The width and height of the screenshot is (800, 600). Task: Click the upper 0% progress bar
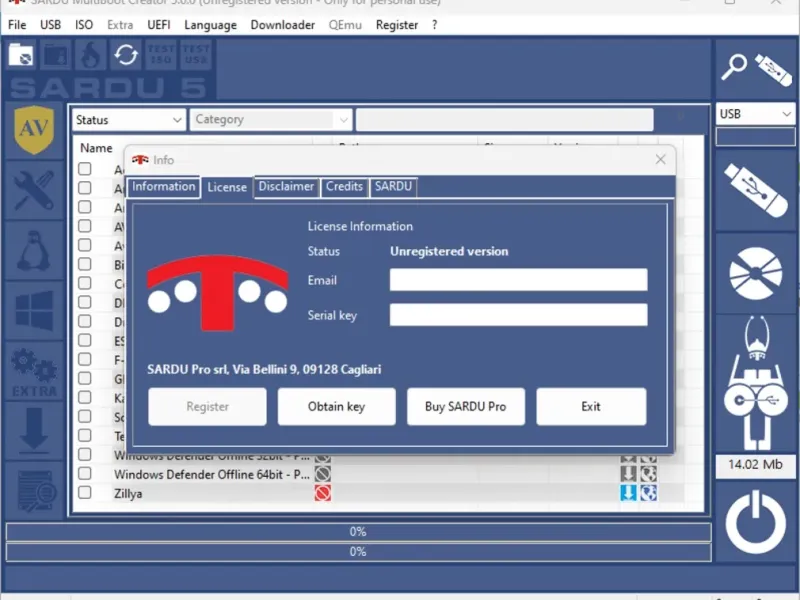(358, 532)
